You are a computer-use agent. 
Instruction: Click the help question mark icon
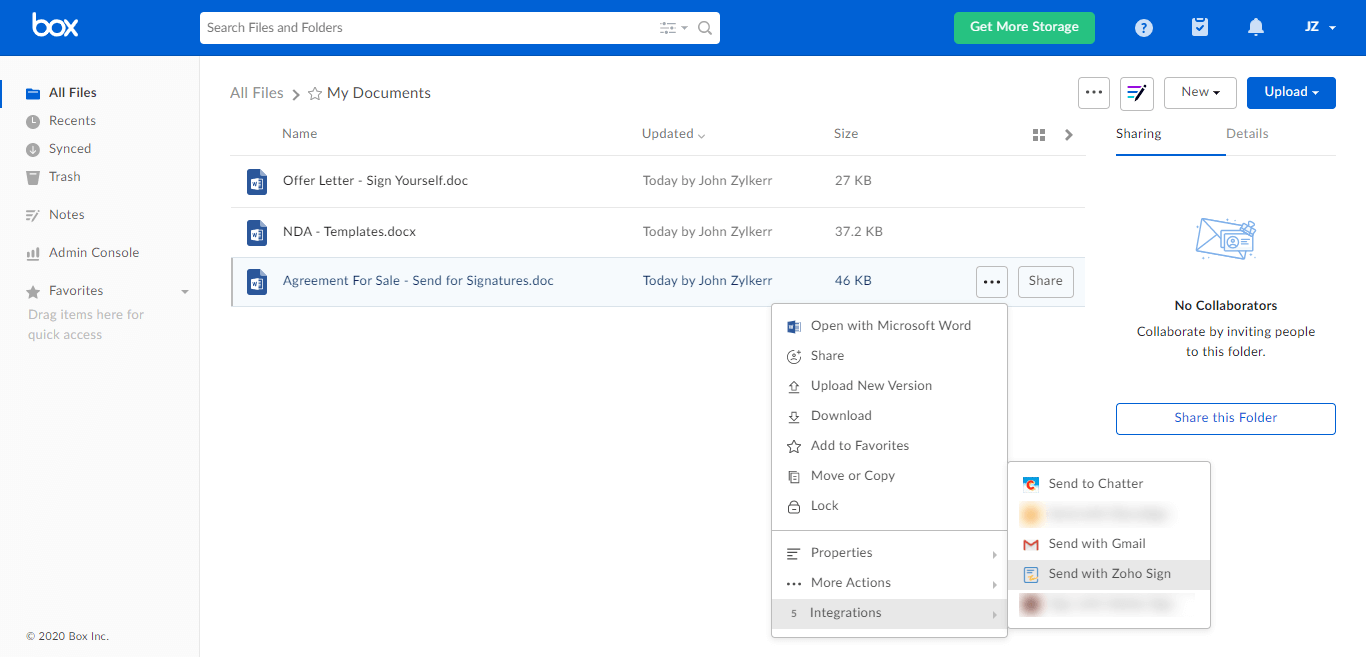point(1143,27)
